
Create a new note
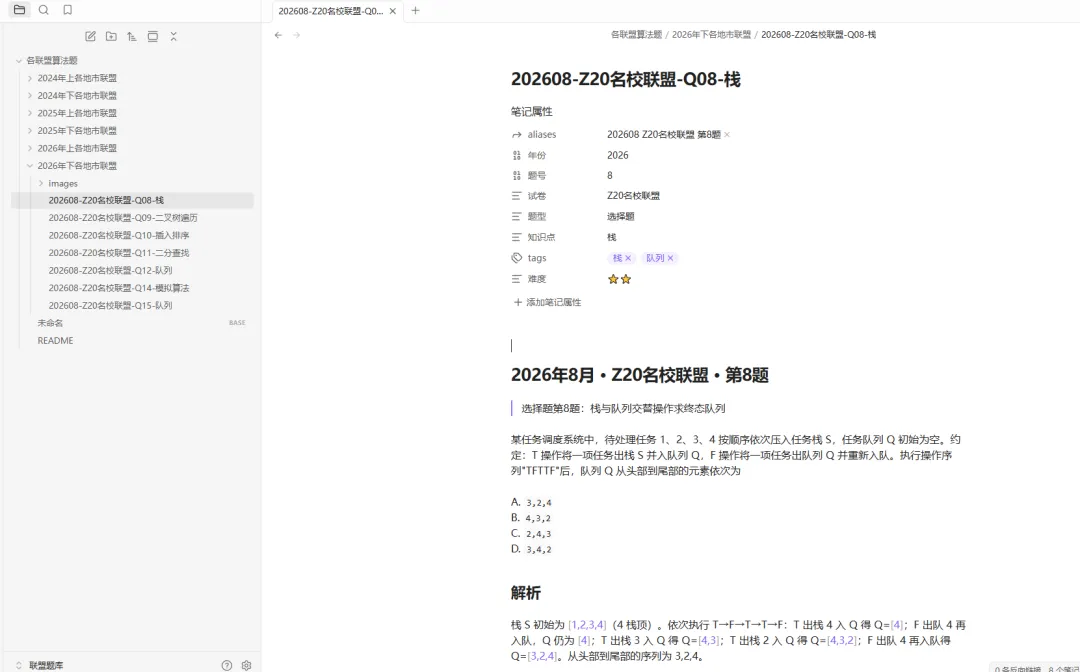(90, 36)
